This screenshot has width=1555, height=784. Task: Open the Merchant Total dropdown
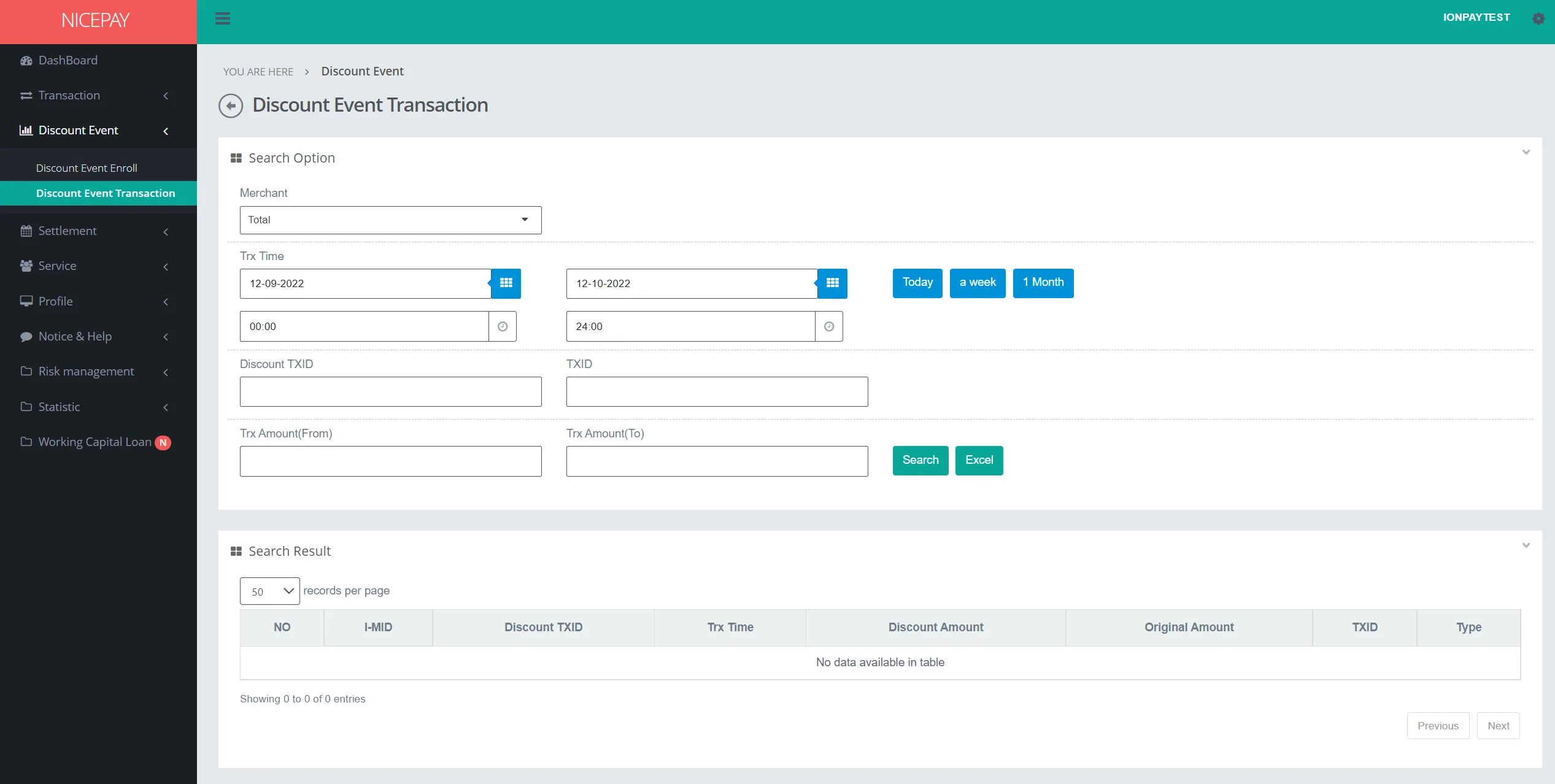coord(390,220)
